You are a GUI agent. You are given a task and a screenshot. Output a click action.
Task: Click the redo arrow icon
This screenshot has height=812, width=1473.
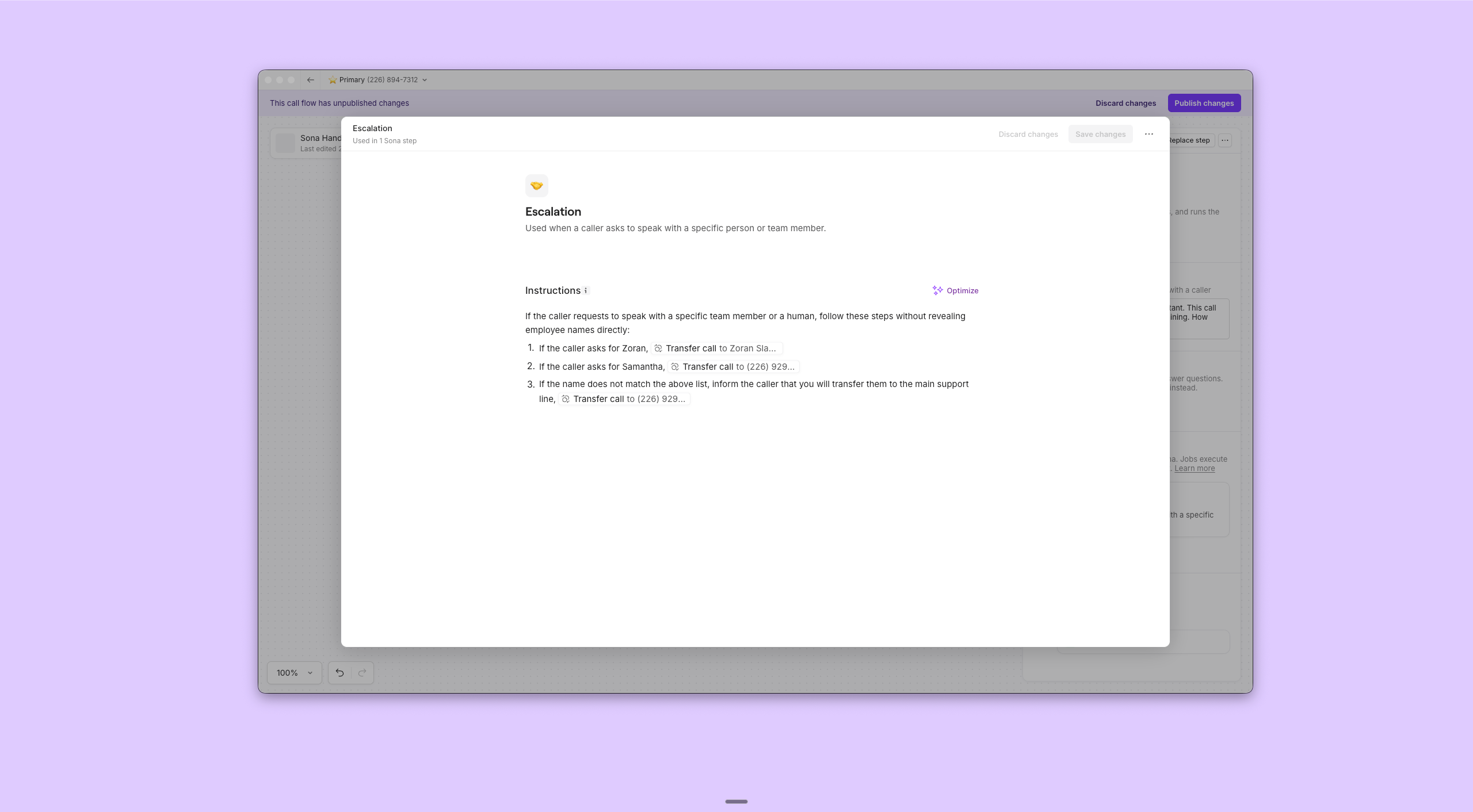[362, 673]
